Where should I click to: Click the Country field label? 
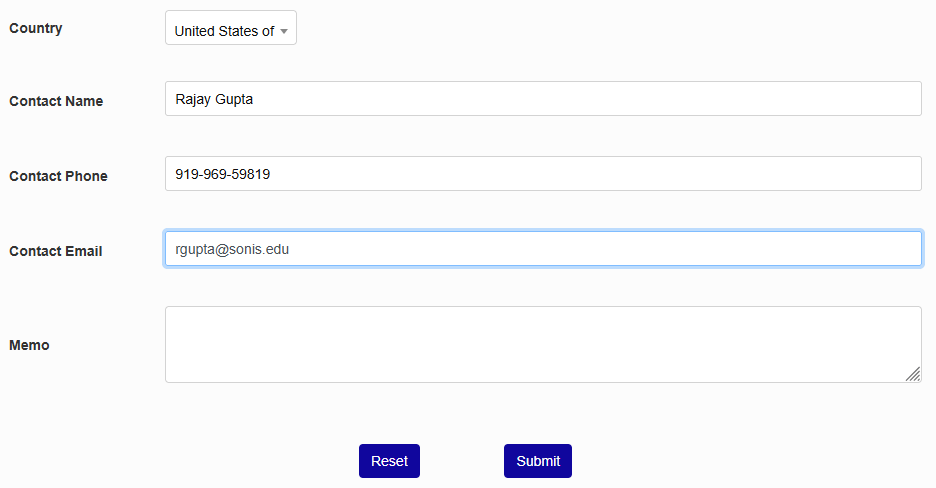[36, 28]
